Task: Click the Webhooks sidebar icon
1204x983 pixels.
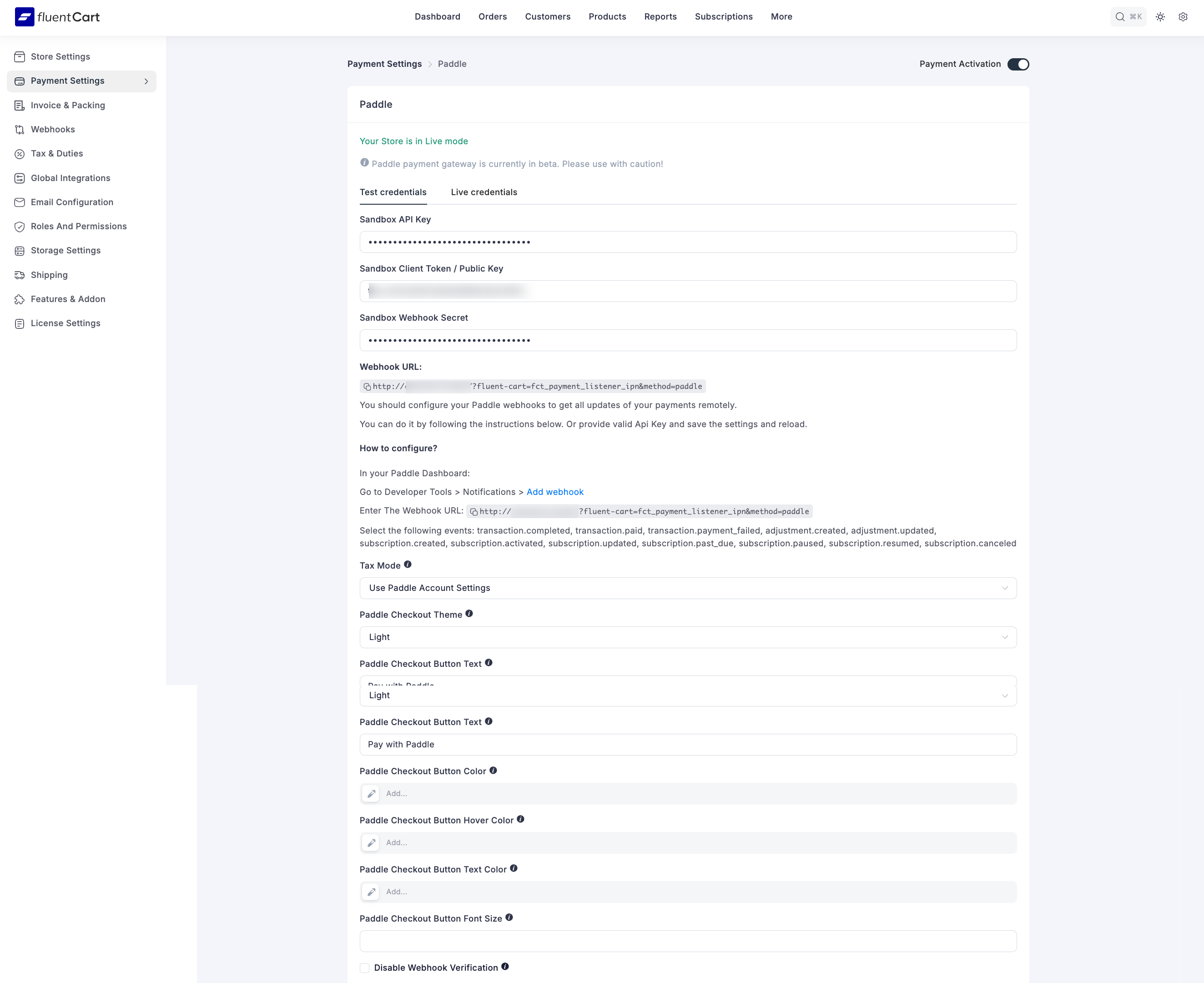Action: pyautogui.click(x=20, y=130)
